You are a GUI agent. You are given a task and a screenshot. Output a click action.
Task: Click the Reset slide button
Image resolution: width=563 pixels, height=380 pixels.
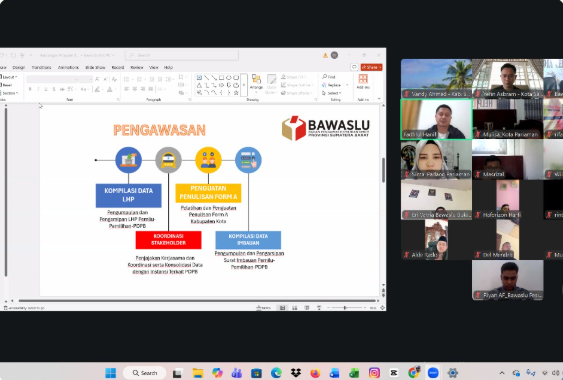(6, 85)
